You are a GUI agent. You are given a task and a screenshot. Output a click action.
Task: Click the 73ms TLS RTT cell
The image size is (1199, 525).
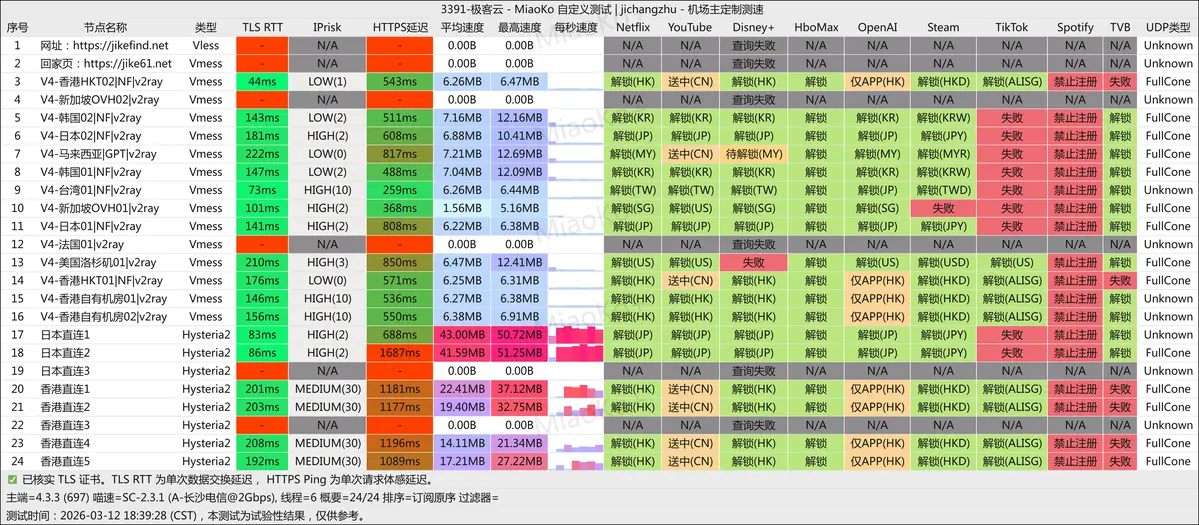(x=262, y=190)
